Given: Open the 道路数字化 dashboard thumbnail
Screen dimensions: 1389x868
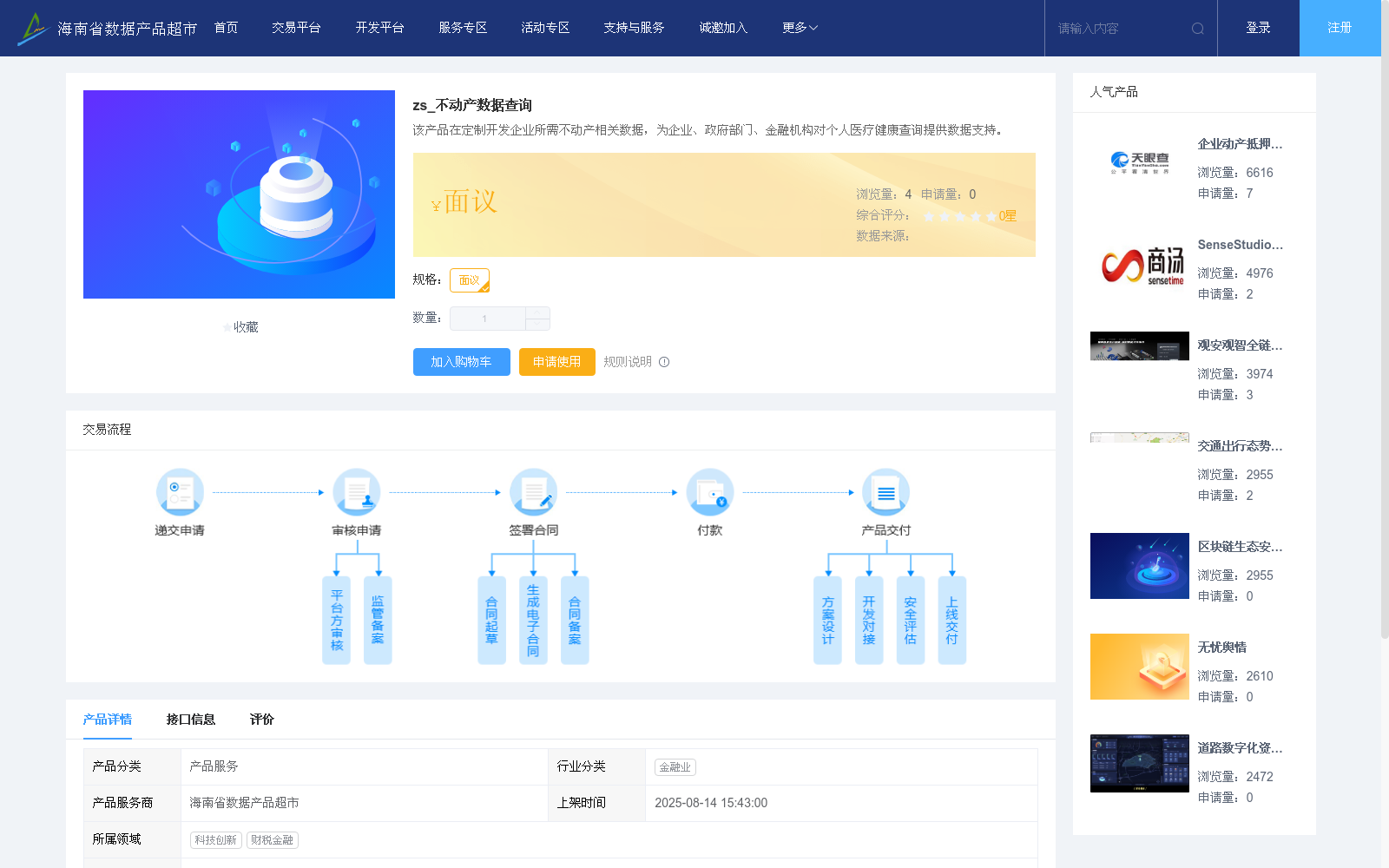Looking at the screenshot, I should pos(1140,763).
